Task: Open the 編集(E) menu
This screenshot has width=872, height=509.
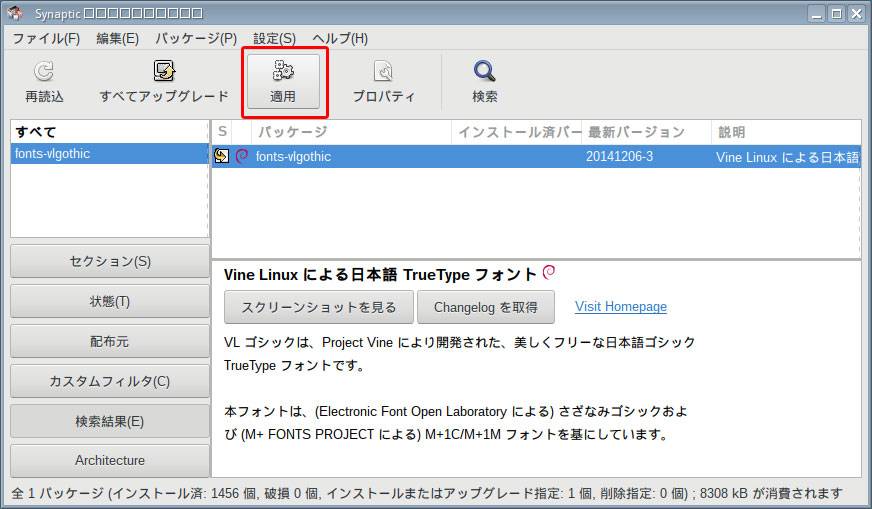Action: (x=117, y=38)
